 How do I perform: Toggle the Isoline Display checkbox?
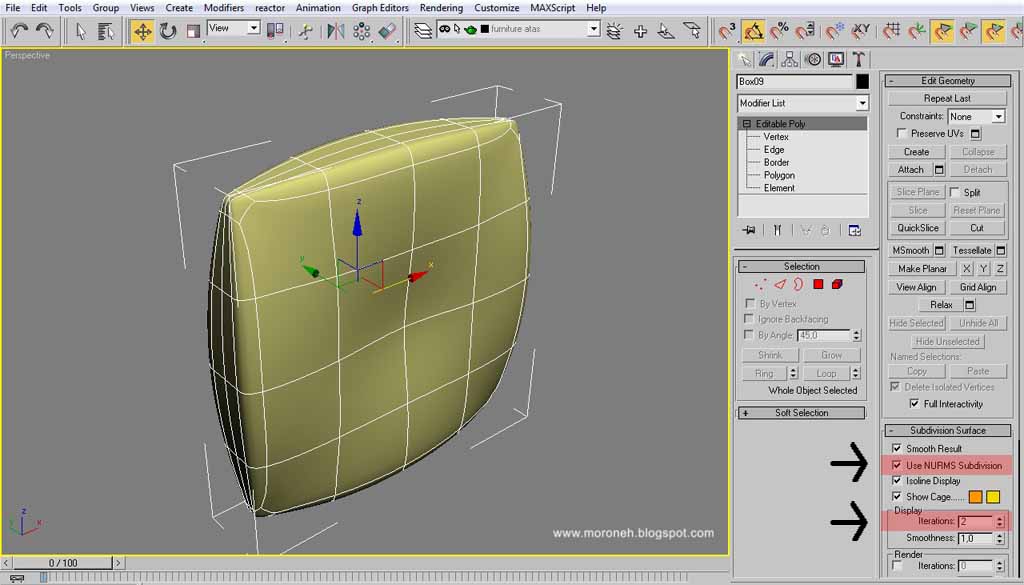coord(896,481)
